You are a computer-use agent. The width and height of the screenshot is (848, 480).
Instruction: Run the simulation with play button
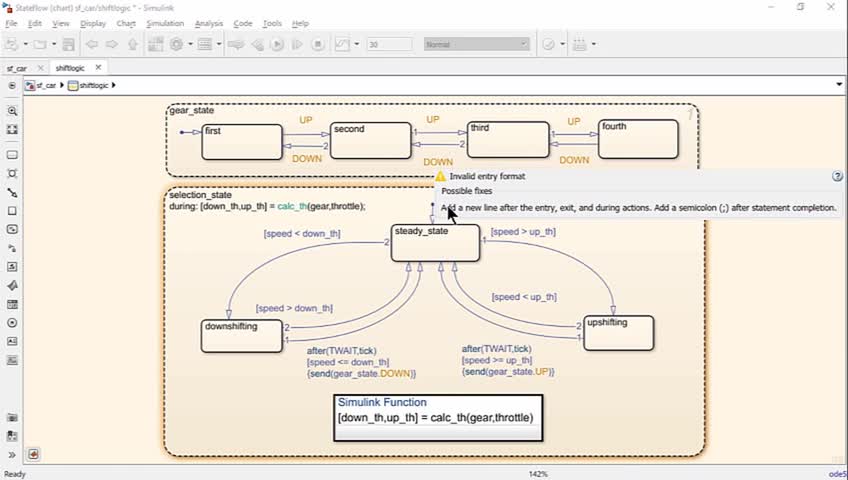click(x=277, y=44)
